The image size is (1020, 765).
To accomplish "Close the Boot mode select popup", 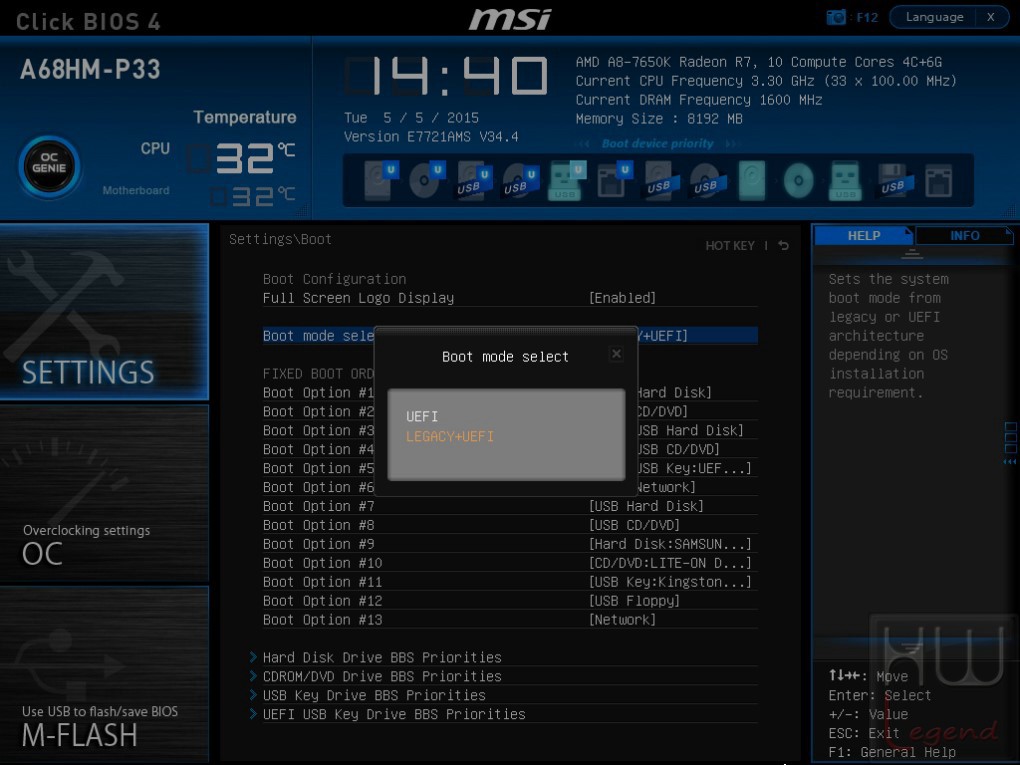I will [x=616, y=354].
